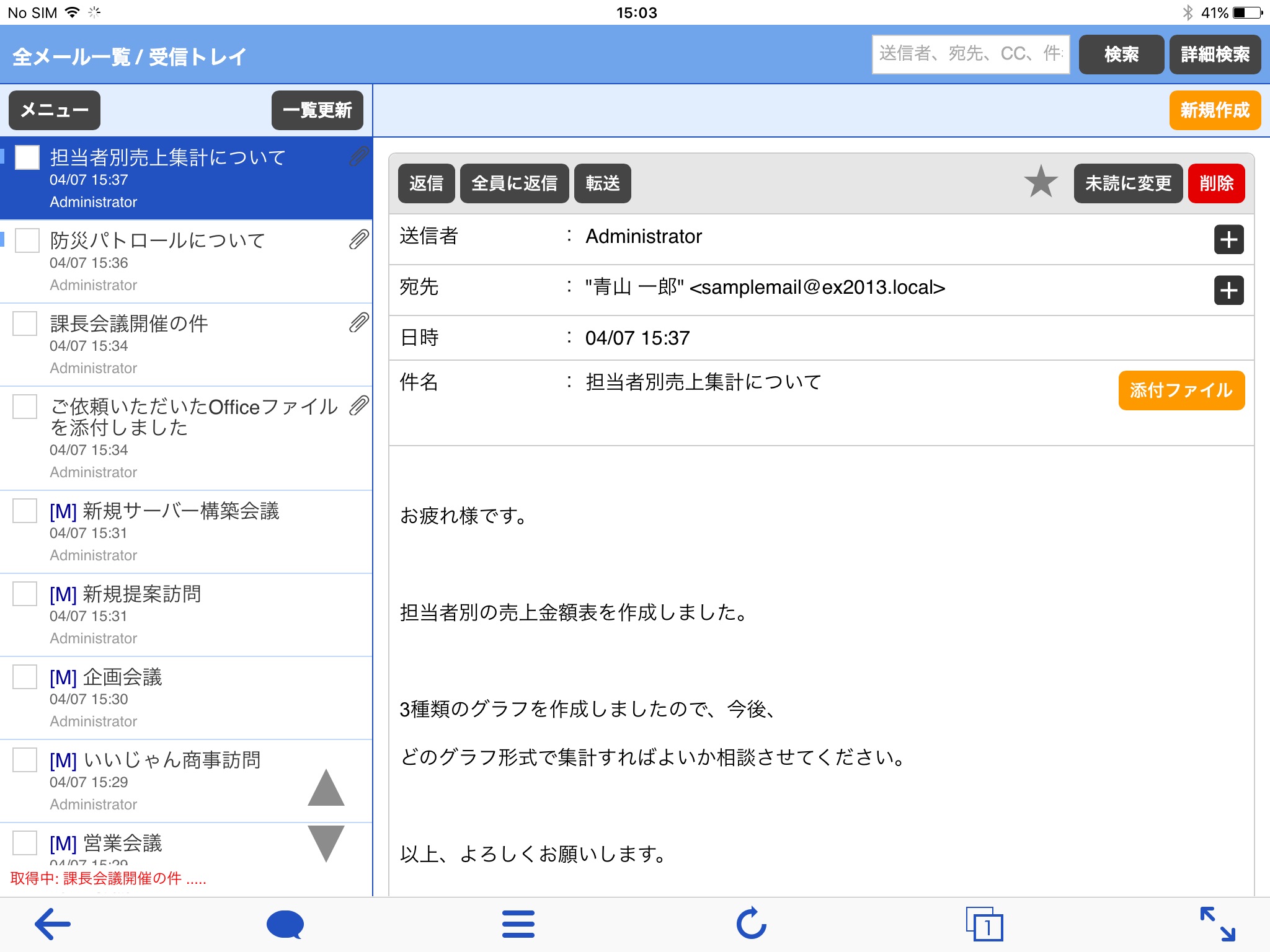
Task: Refresh list with 一覧更新 button
Action: coord(317,110)
